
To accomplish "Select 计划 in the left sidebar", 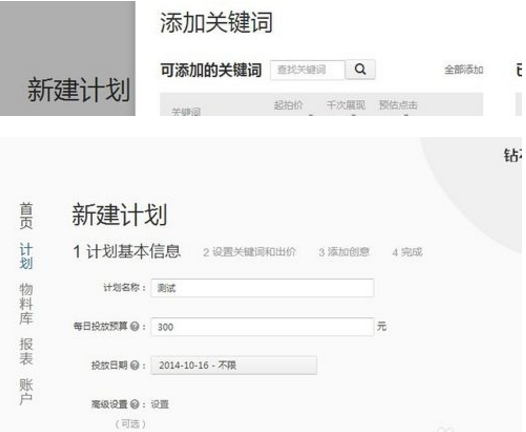I will (x=26, y=256).
